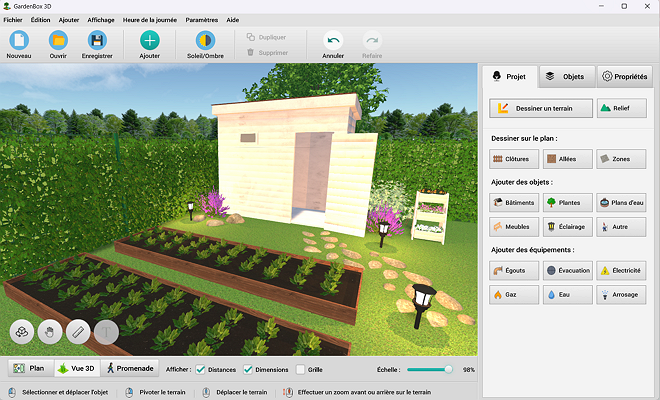Add furniture via Meubles
Viewport: 660px width, 400px height.
(514, 227)
